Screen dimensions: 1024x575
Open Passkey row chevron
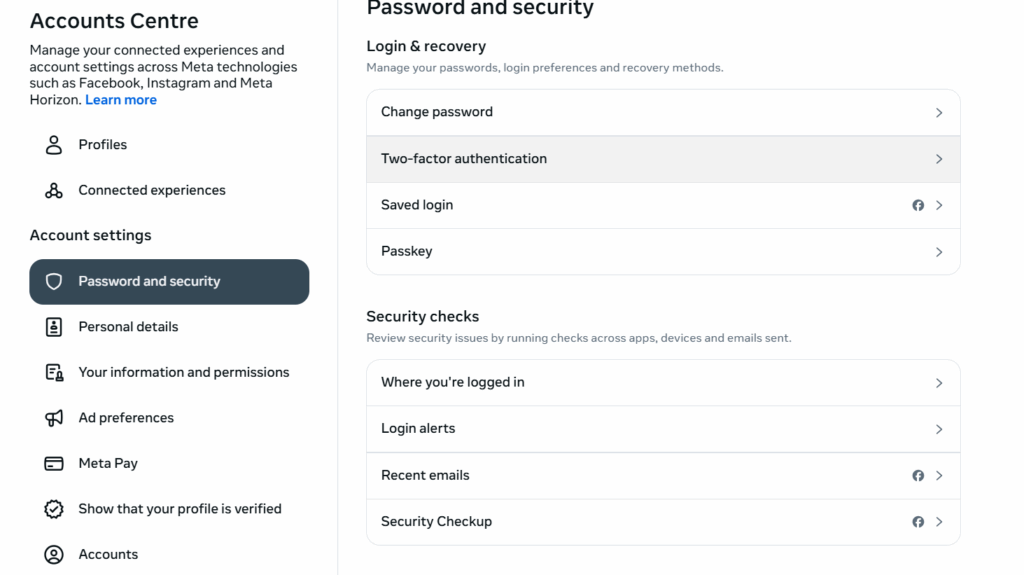(939, 252)
